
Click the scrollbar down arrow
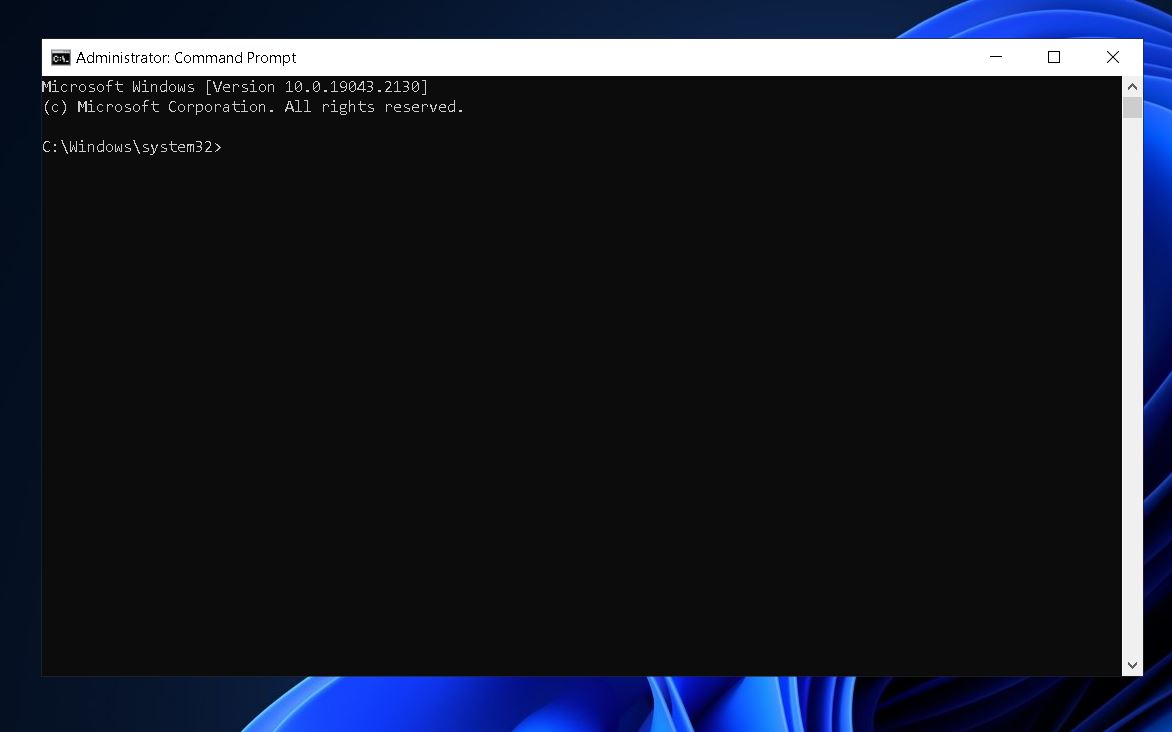click(x=1132, y=665)
